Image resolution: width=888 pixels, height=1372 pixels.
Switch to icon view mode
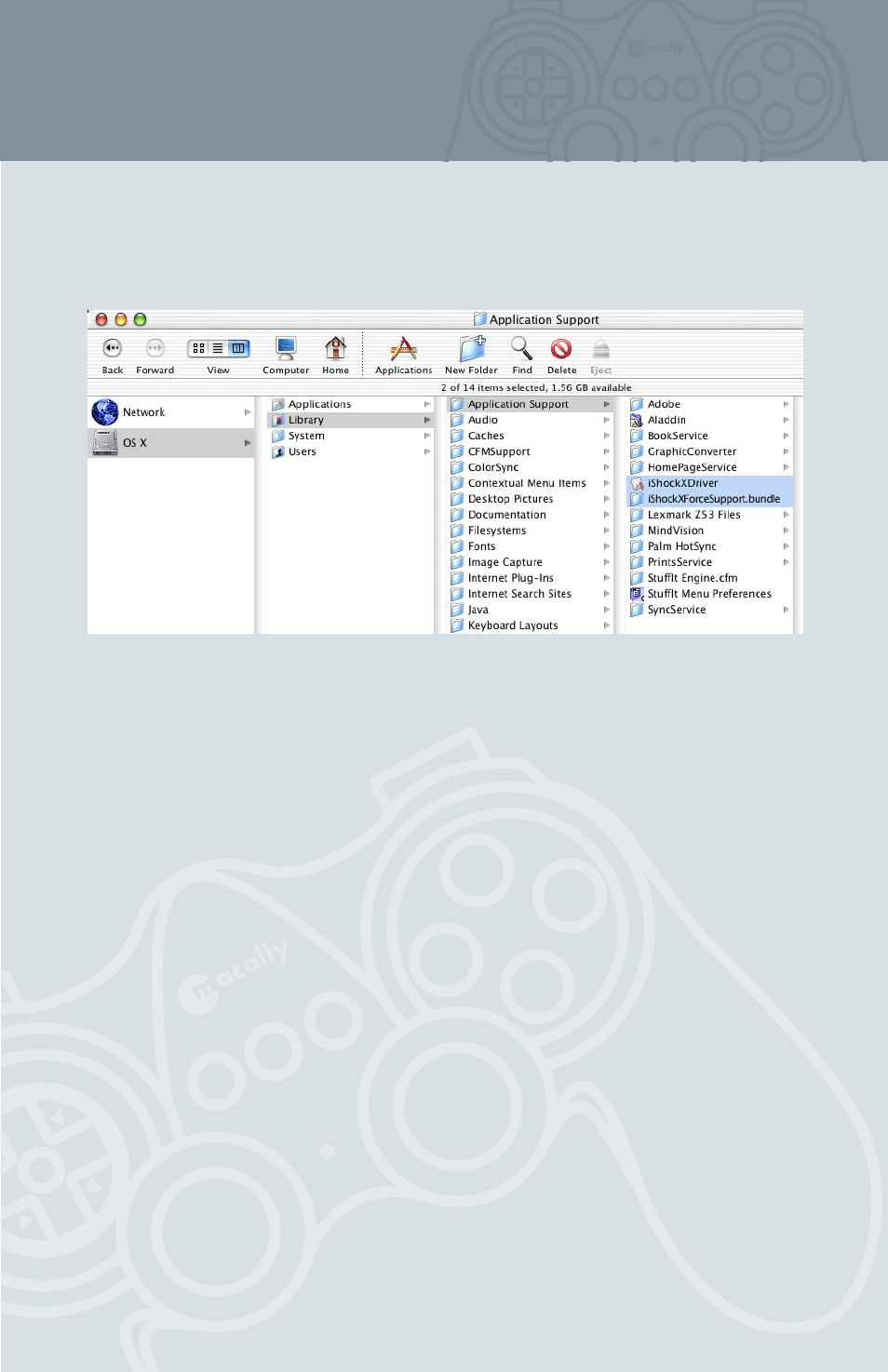[x=198, y=348]
